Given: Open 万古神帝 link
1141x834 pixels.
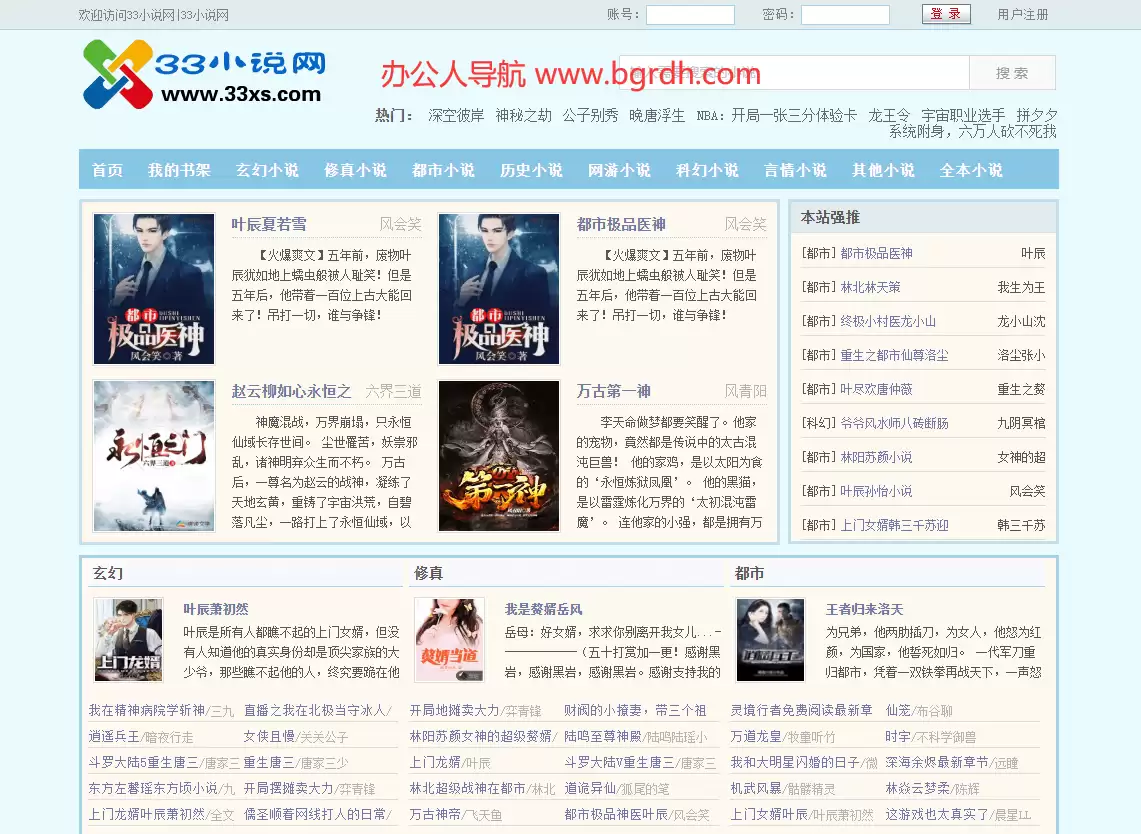Looking at the screenshot, I should click(x=435, y=814).
